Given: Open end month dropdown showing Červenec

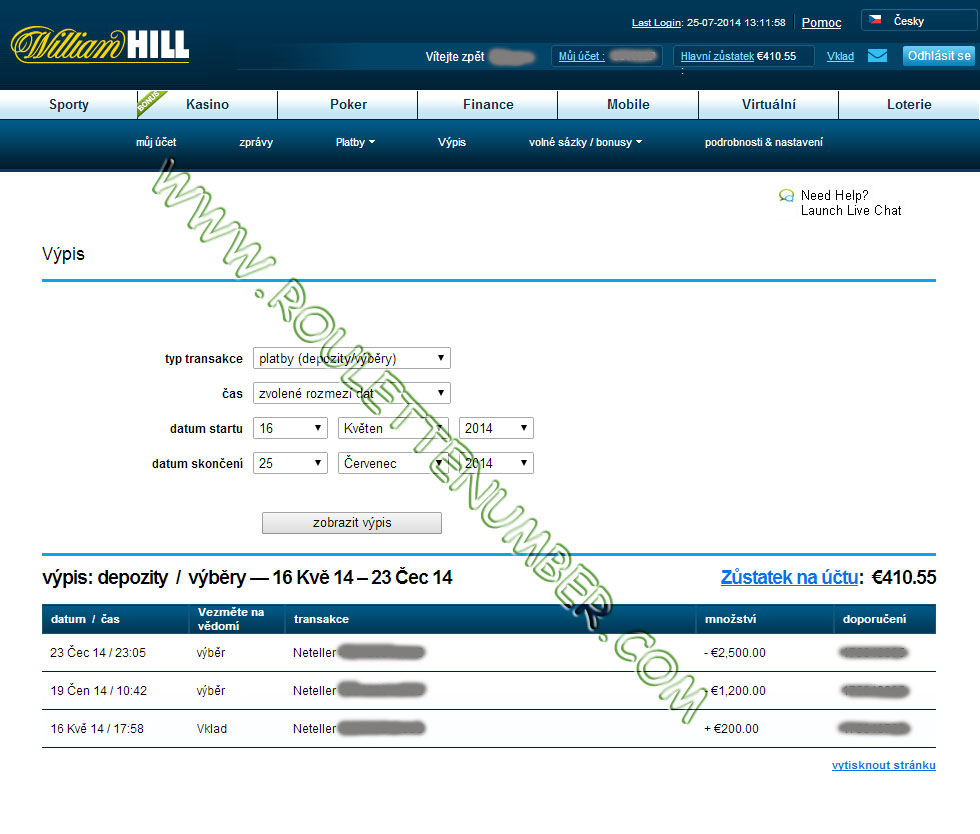Looking at the screenshot, I should 393,463.
